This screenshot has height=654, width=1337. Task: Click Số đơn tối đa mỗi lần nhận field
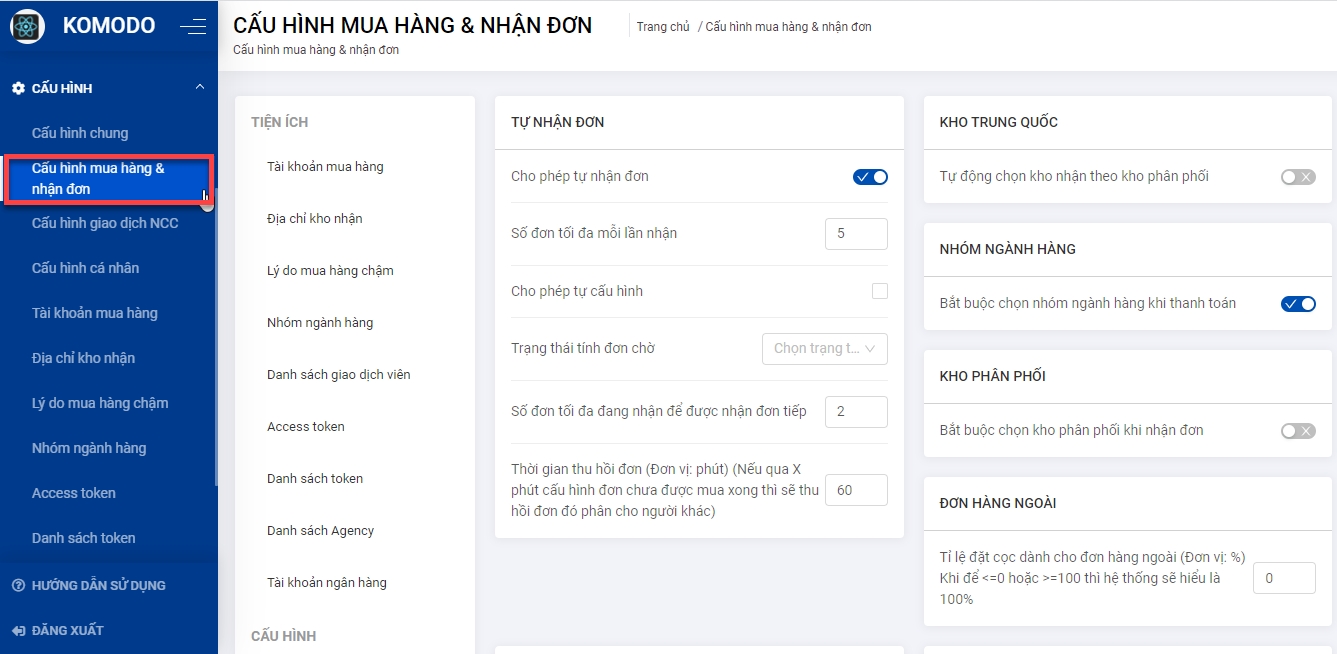pyautogui.click(x=856, y=233)
